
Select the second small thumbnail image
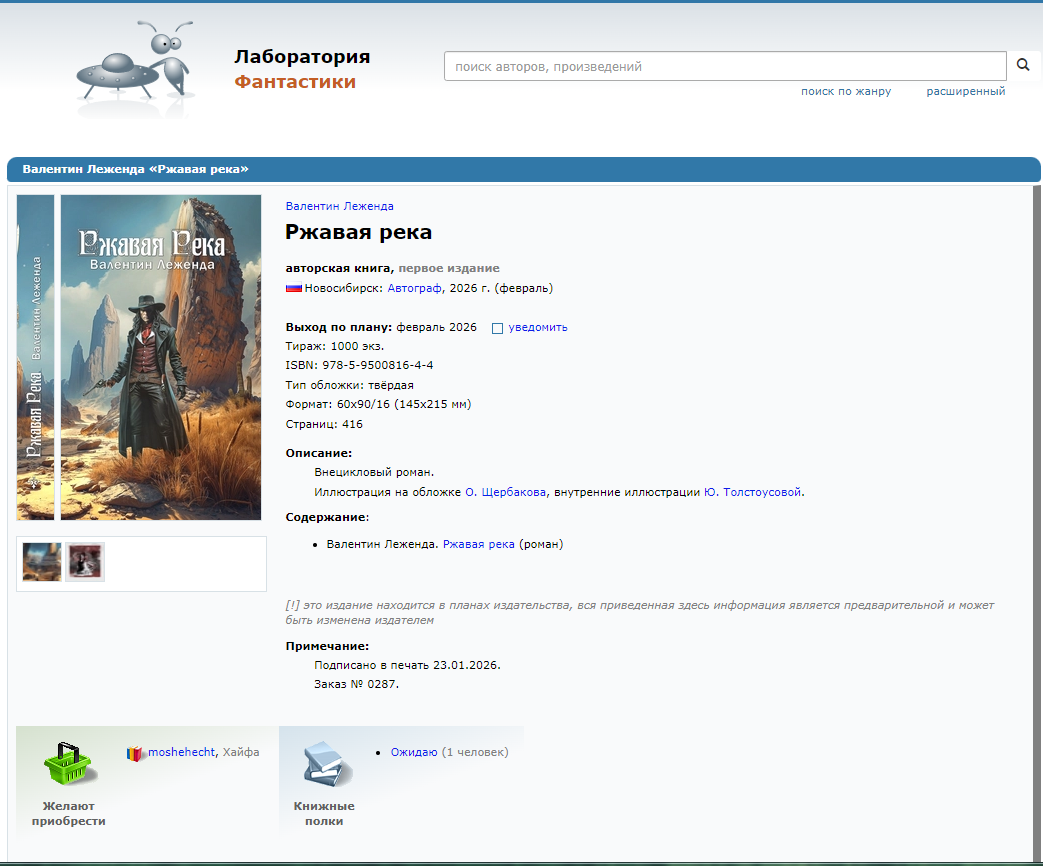[x=85, y=562]
